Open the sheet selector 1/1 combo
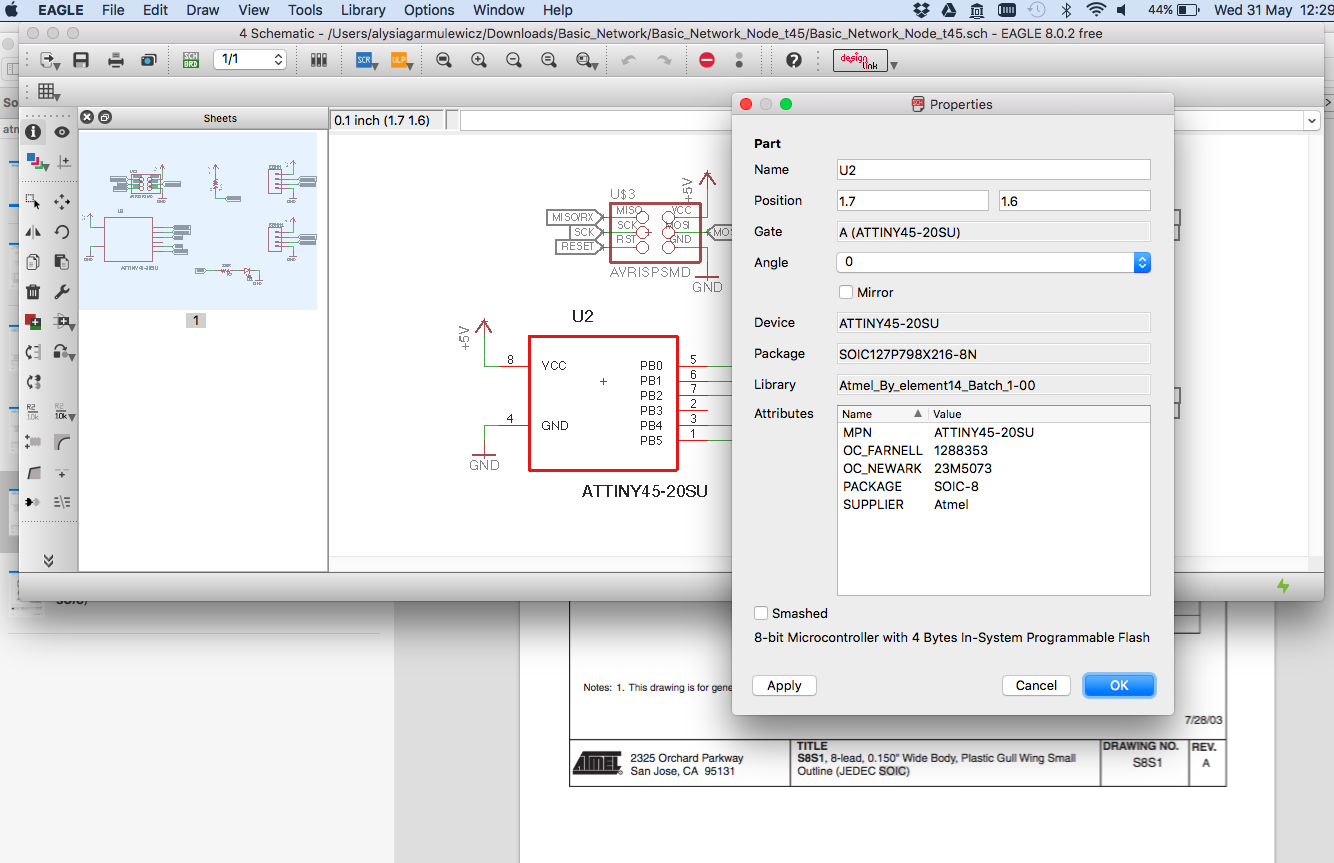1334x863 pixels. [x=250, y=60]
